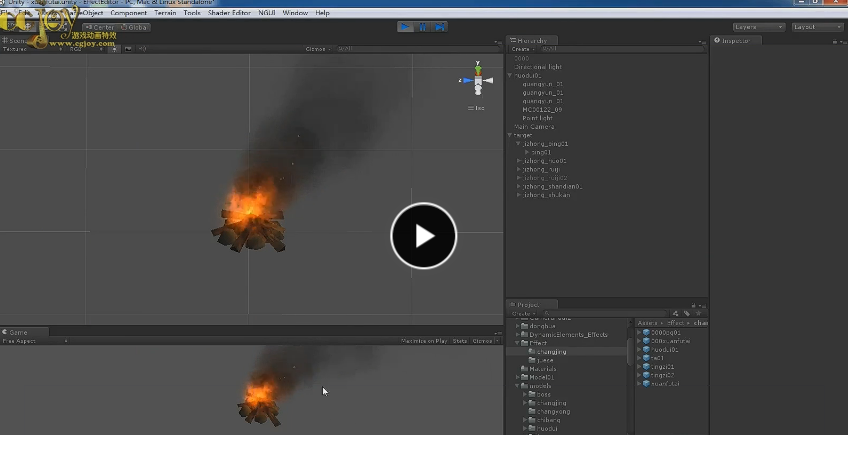Open the Free Aspect dropdown in Game view
Screen dimensions: 848x458
[35, 341]
